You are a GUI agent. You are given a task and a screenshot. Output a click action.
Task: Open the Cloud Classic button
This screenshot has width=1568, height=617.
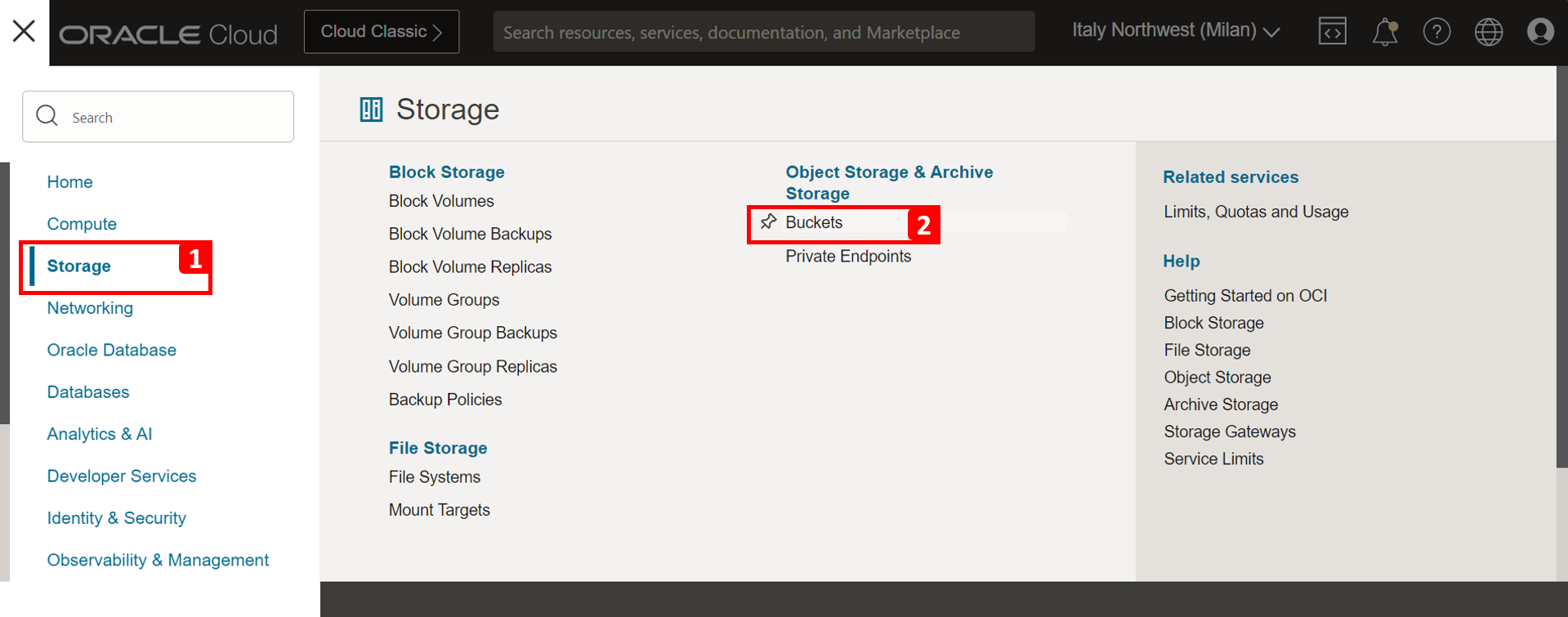point(382,32)
